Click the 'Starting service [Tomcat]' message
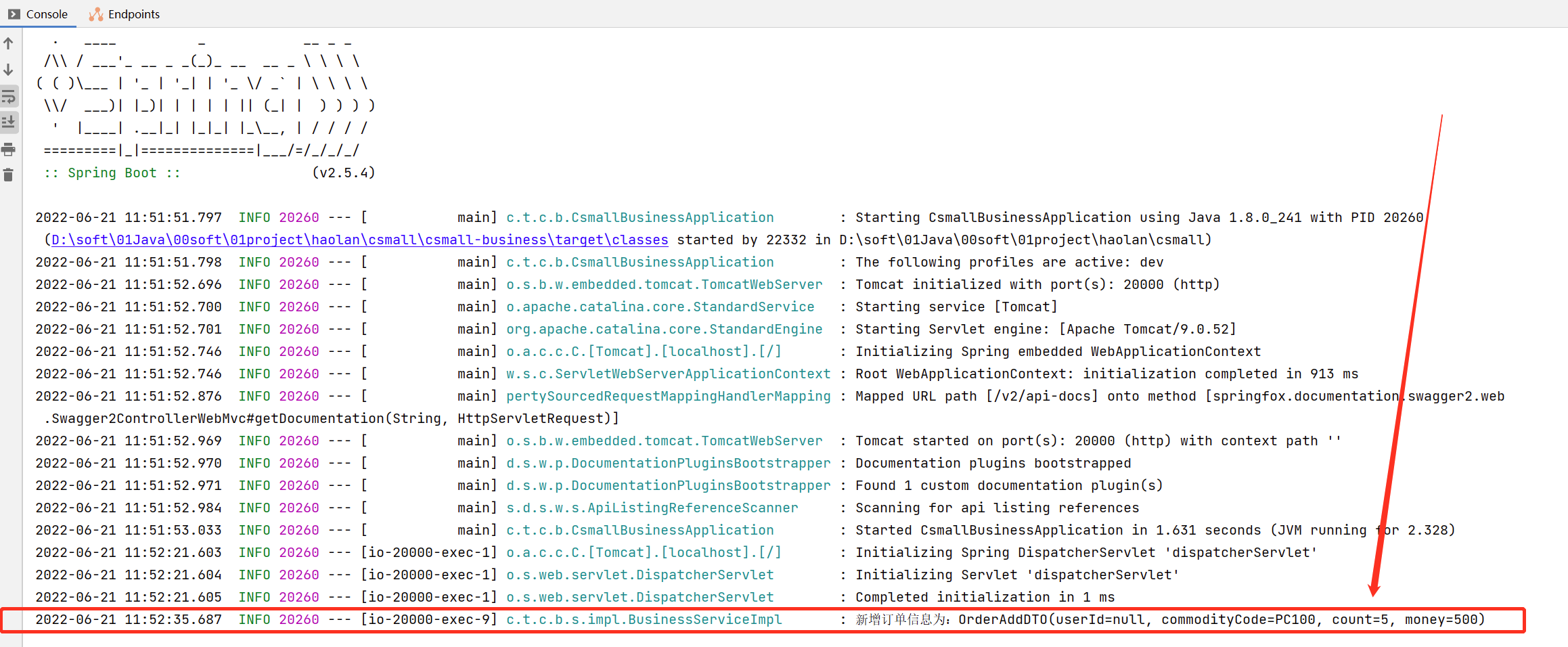 click(x=956, y=307)
